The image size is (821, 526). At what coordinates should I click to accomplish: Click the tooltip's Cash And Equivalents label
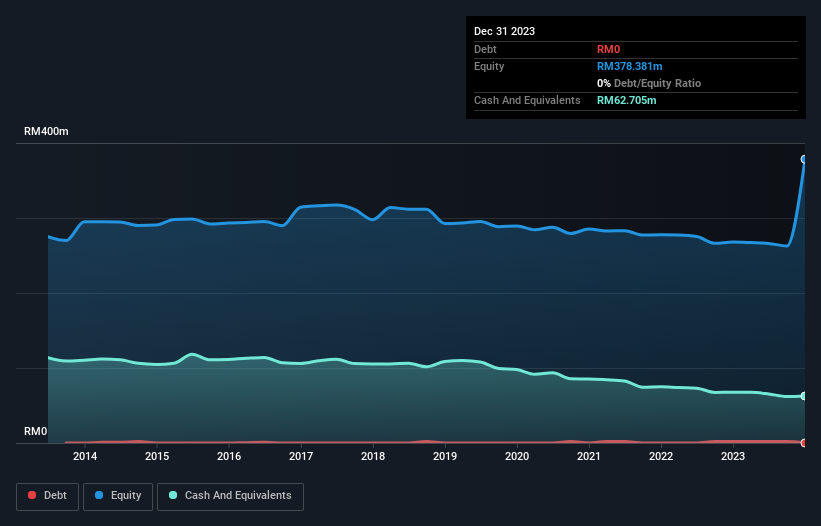[x=527, y=100]
